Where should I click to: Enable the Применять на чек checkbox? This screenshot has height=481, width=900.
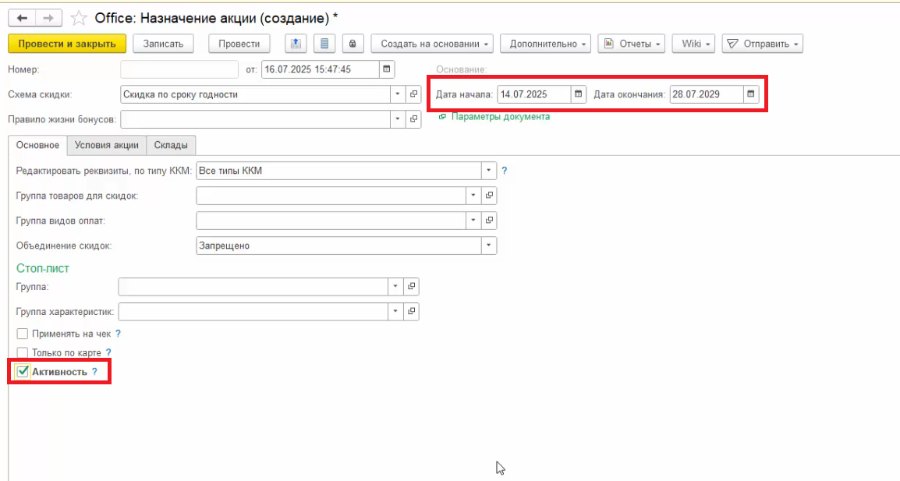click(22, 333)
